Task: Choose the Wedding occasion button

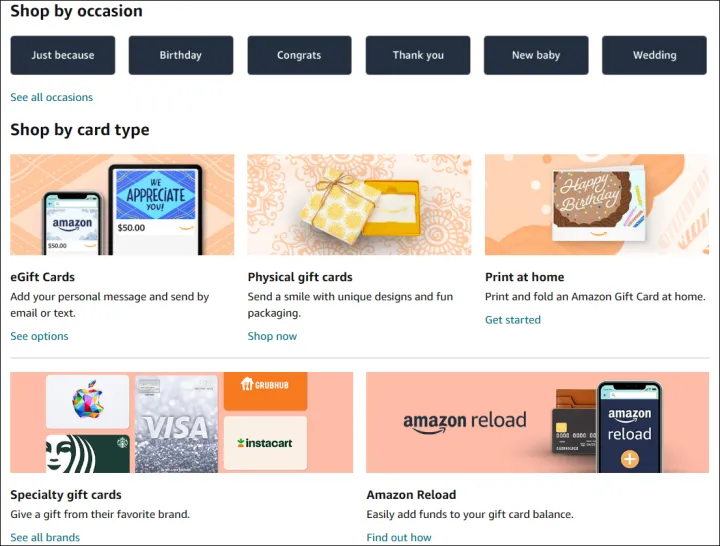Action: 654,55
